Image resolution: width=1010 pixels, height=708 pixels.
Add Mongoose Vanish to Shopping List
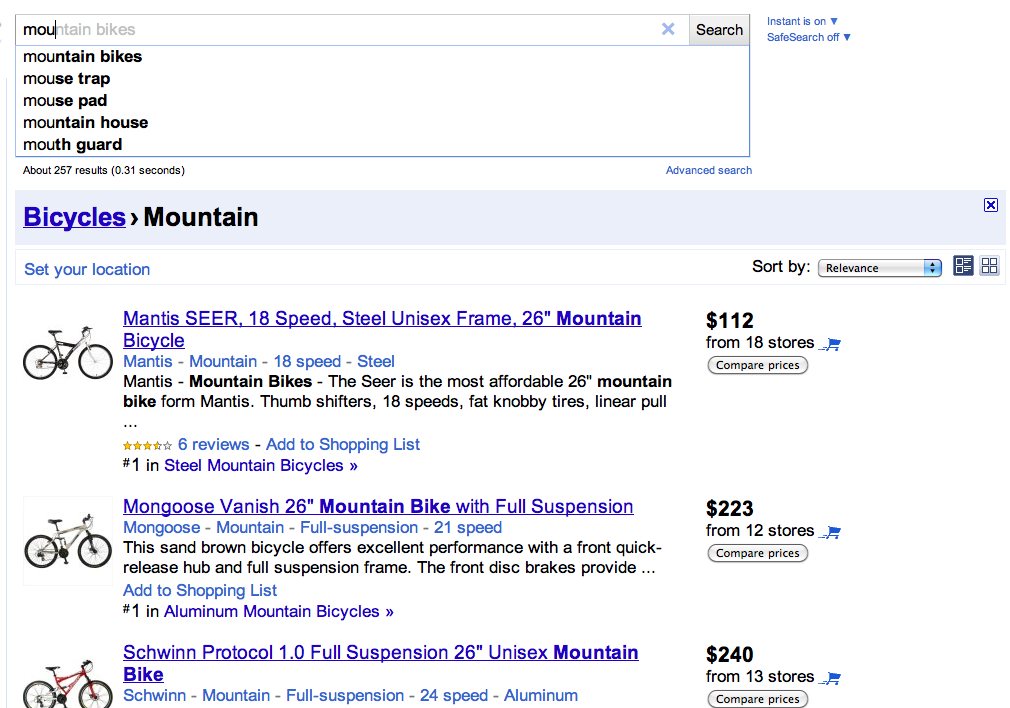tap(200, 591)
